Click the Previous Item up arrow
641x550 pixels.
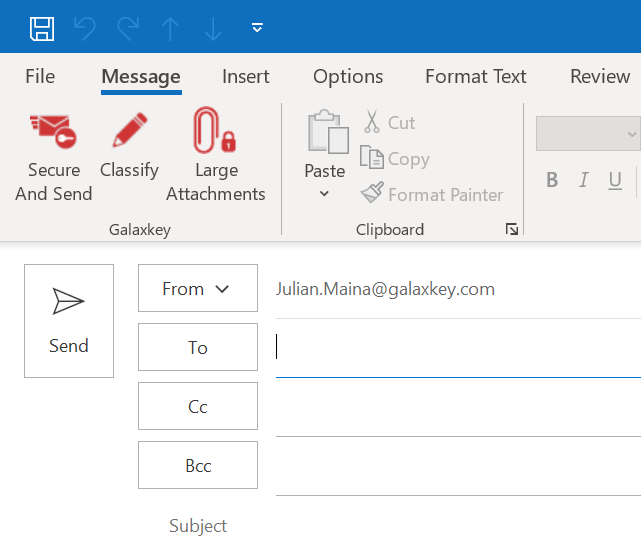(171, 28)
